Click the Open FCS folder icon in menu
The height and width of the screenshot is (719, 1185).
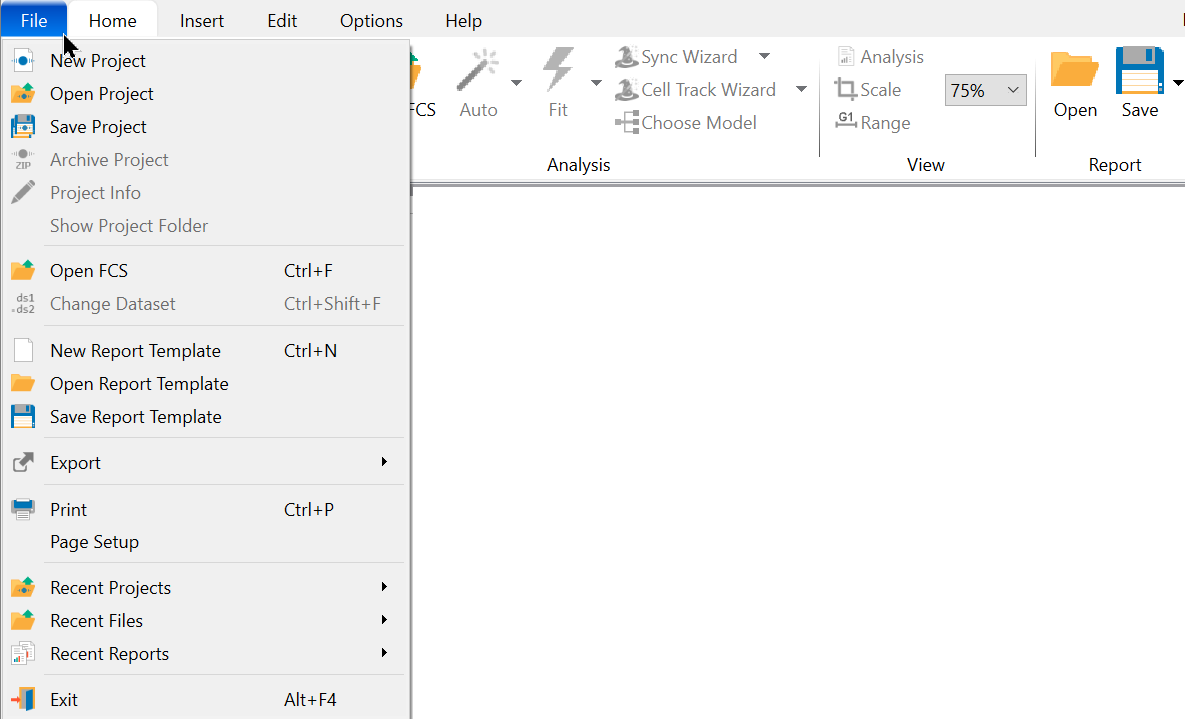tap(23, 271)
